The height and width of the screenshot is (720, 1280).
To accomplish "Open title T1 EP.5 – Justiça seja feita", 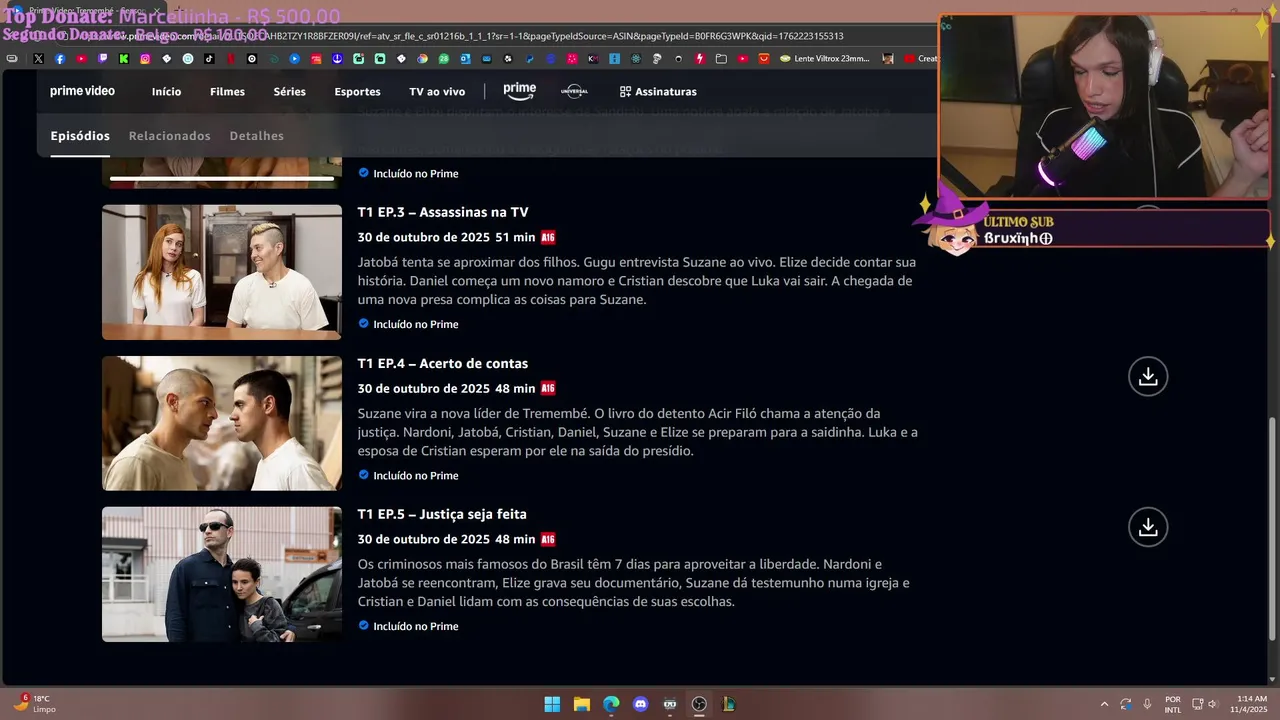I will [442, 514].
